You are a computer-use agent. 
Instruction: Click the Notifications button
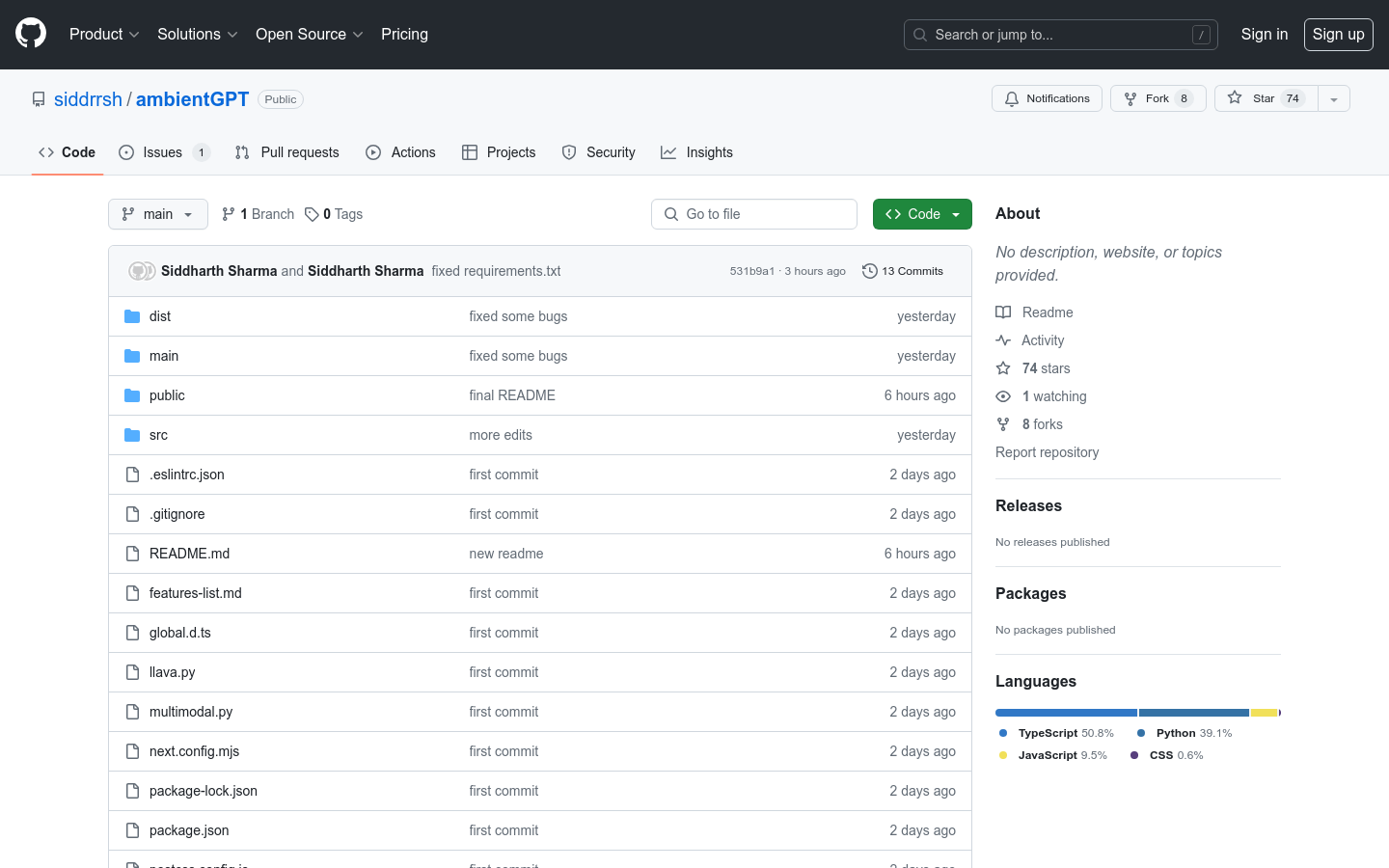point(1047,98)
